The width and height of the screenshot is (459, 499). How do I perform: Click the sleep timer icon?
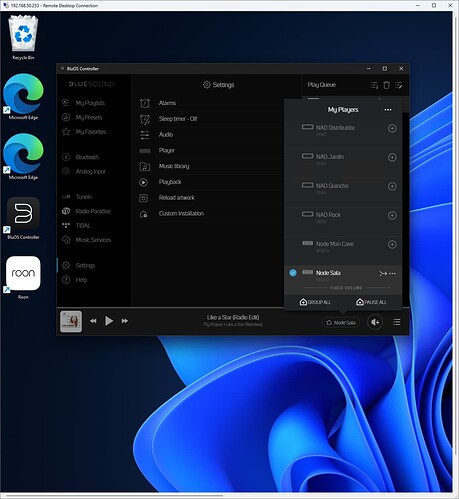pos(144,119)
